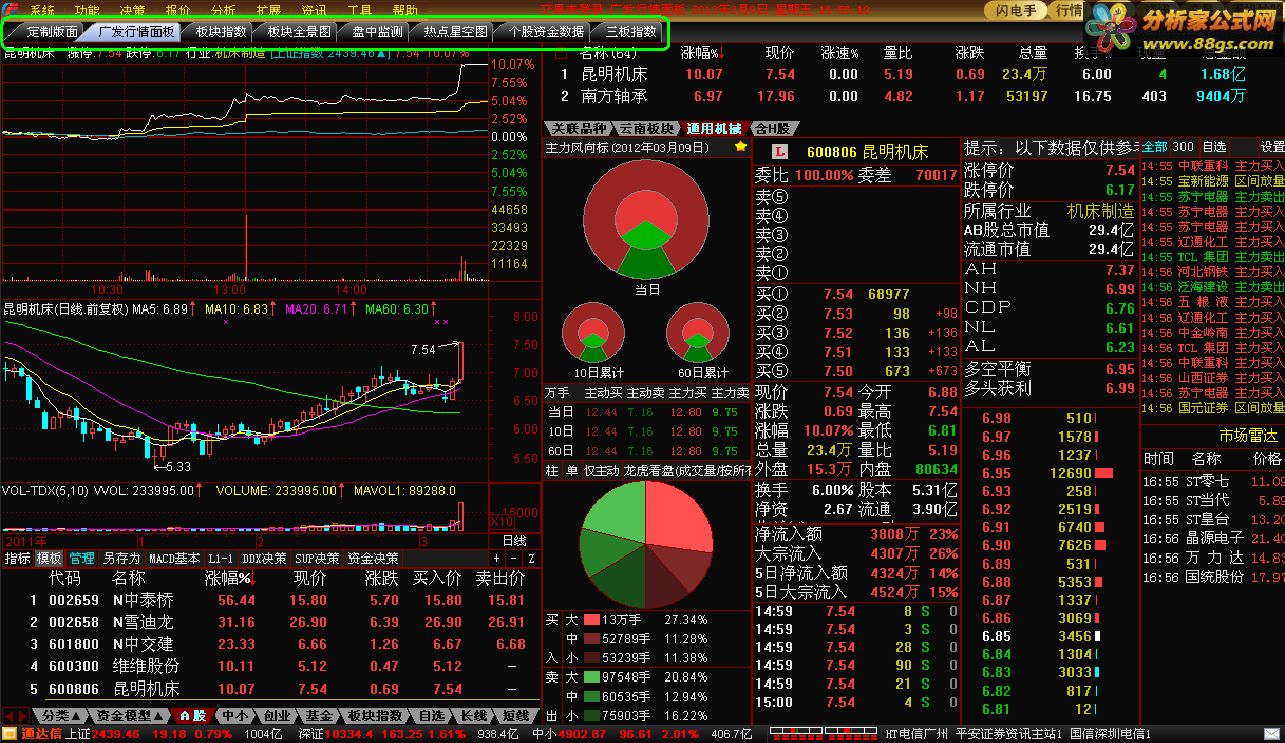
Task: Click the minus zoom-out chart icon
Action: click(514, 558)
